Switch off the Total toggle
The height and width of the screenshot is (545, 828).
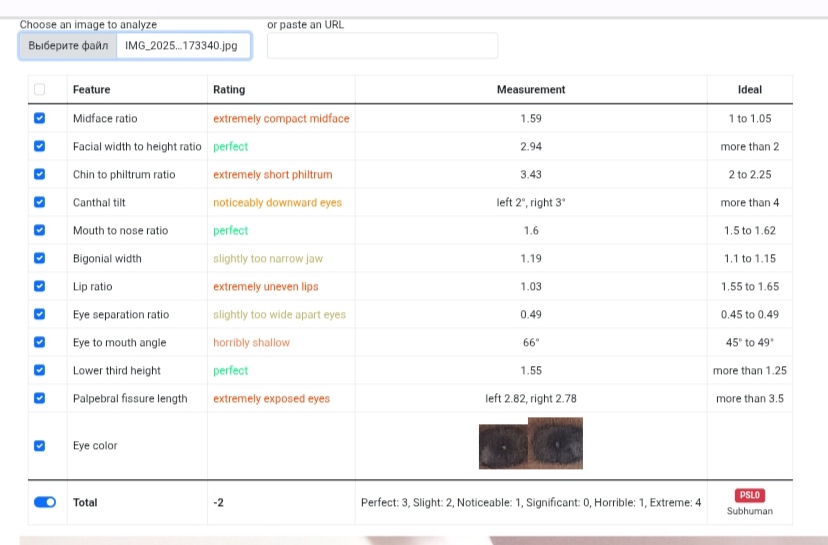pyautogui.click(x=45, y=502)
